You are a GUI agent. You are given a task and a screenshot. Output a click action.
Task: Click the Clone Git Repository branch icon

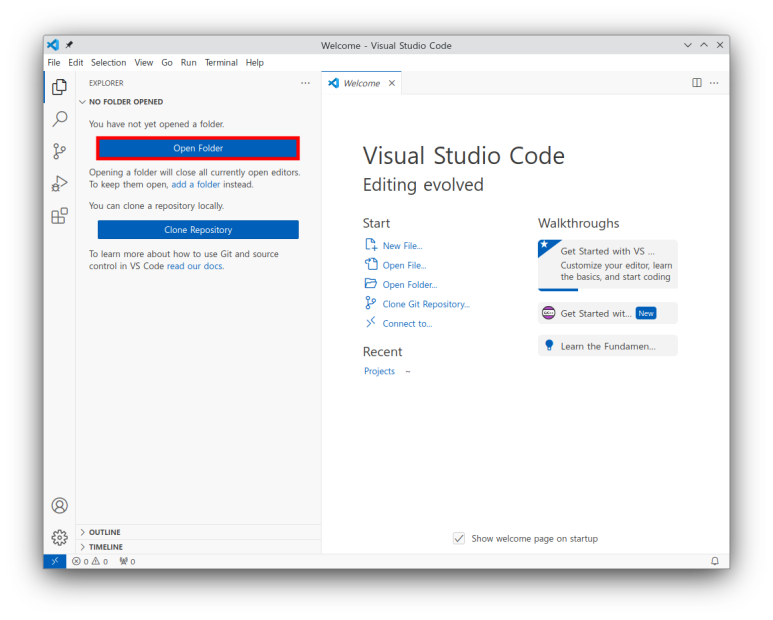pos(370,303)
